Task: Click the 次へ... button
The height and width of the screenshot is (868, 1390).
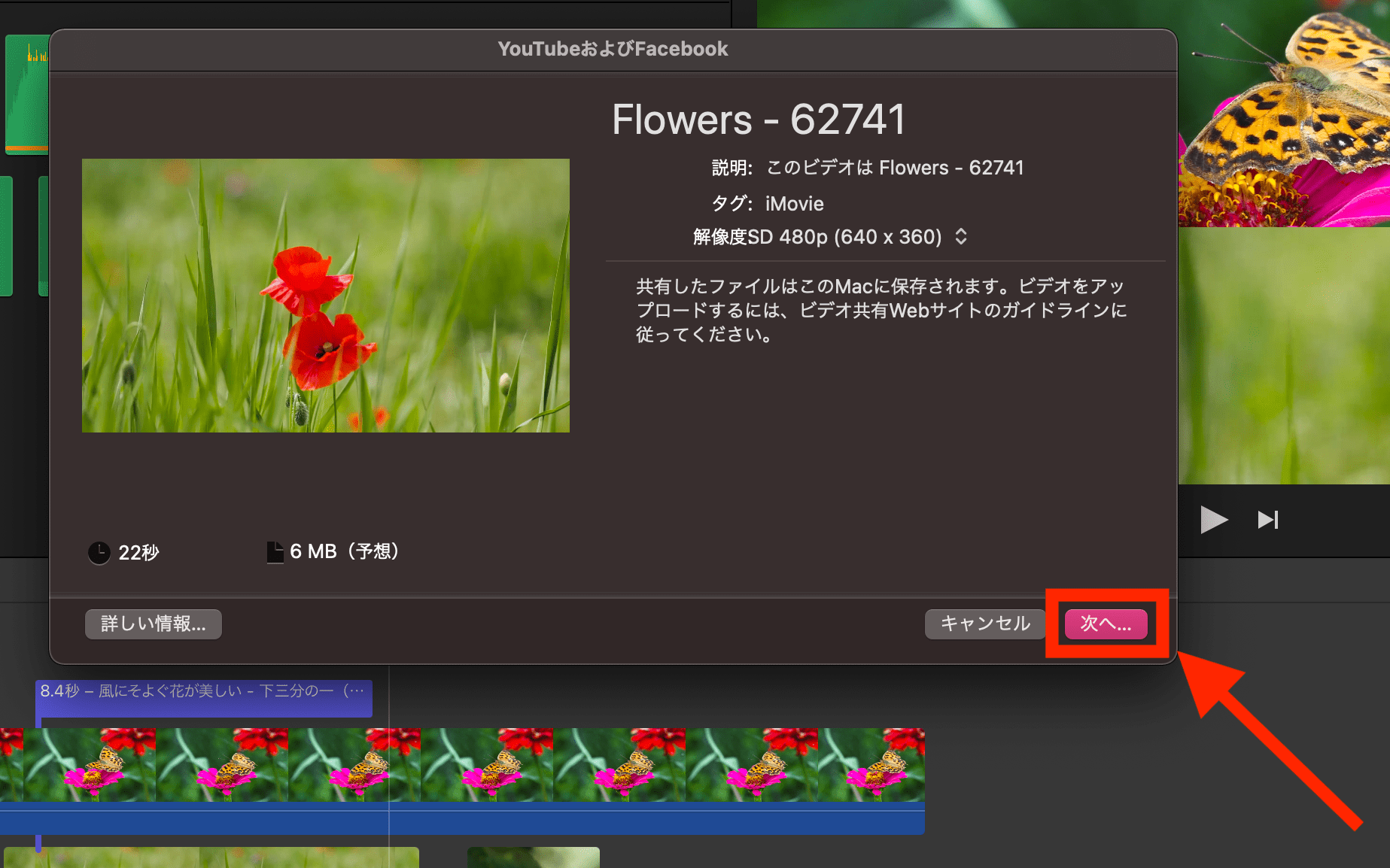Action: [x=1106, y=624]
